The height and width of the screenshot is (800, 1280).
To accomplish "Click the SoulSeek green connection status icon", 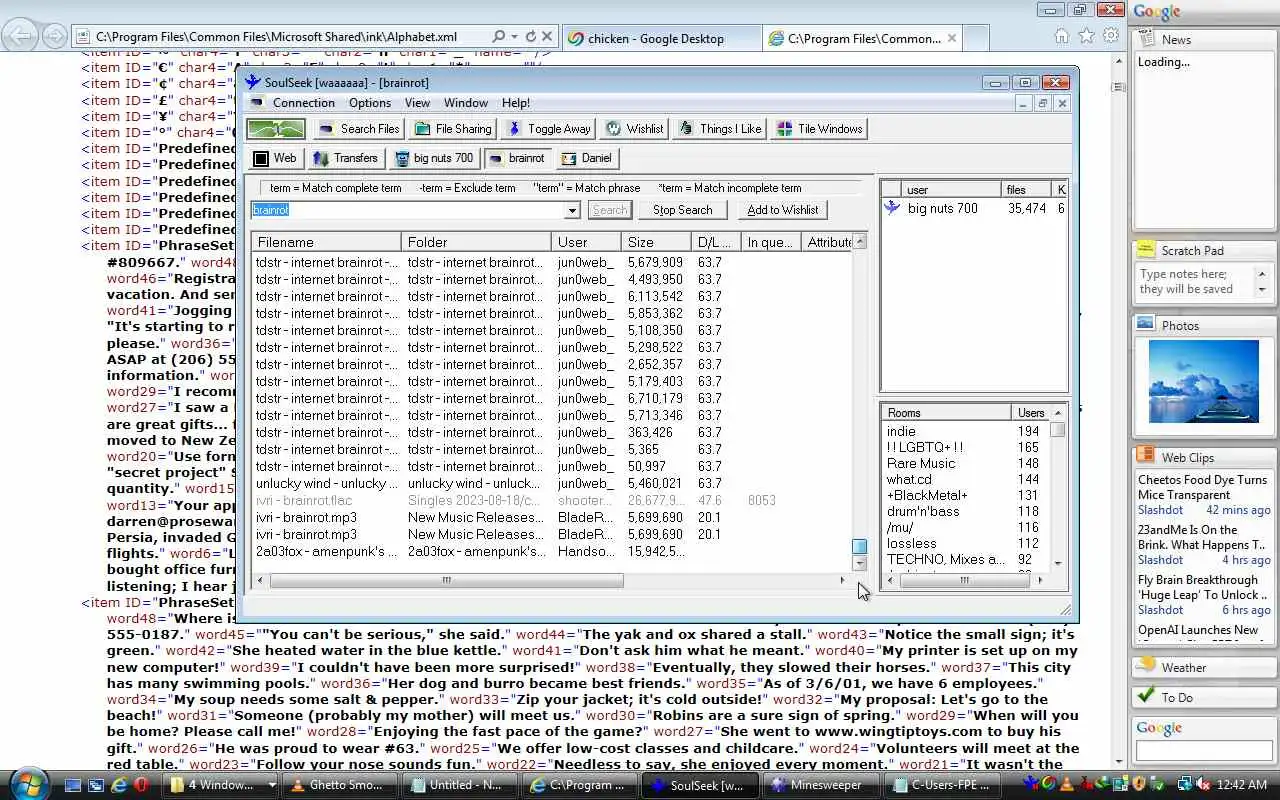I will [x=276, y=129].
